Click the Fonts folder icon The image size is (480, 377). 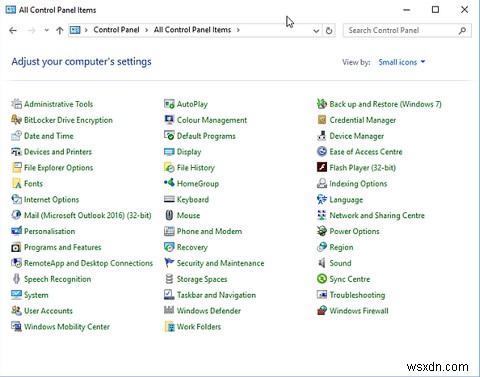[x=16, y=184]
